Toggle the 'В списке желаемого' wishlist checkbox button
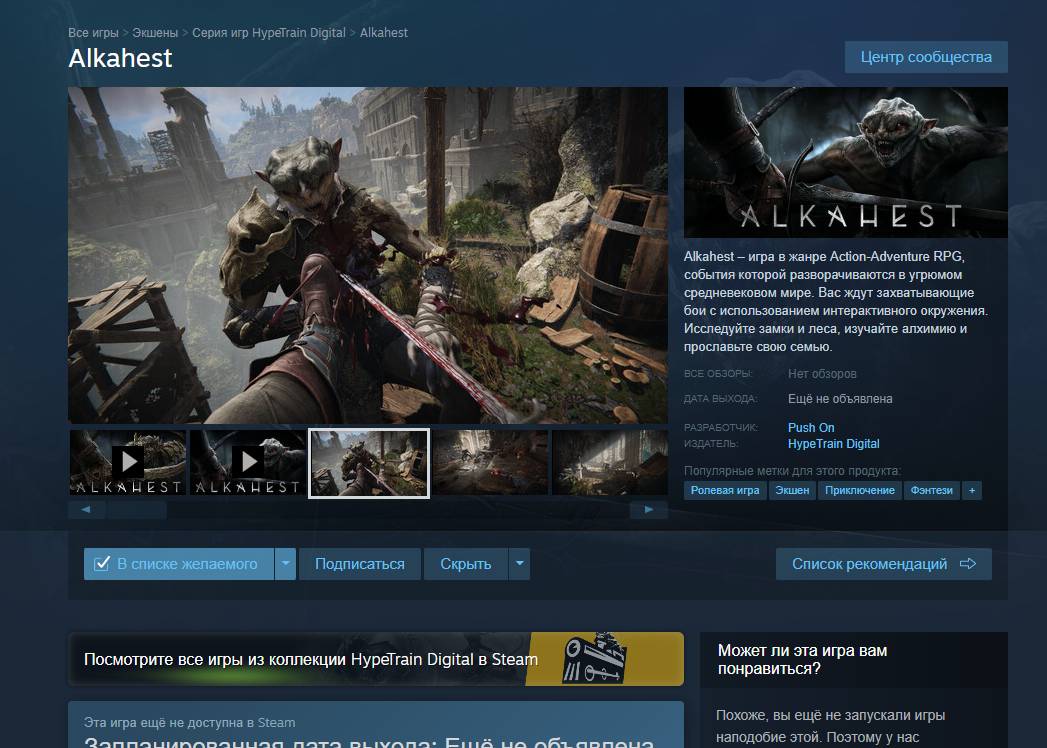This screenshot has width=1047, height=748. tap(178, 564)
